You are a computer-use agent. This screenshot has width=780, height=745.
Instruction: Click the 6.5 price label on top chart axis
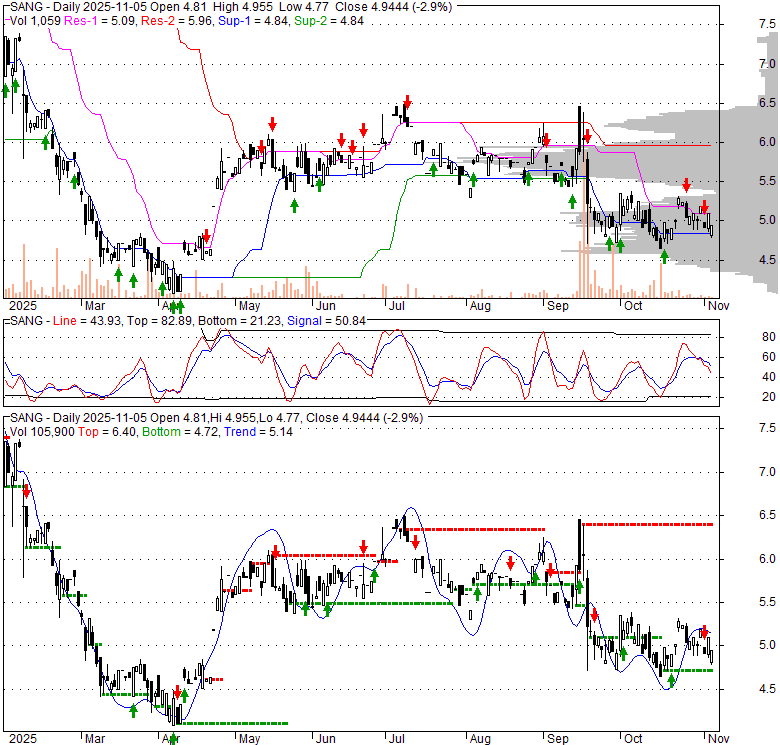click(767, 102)
